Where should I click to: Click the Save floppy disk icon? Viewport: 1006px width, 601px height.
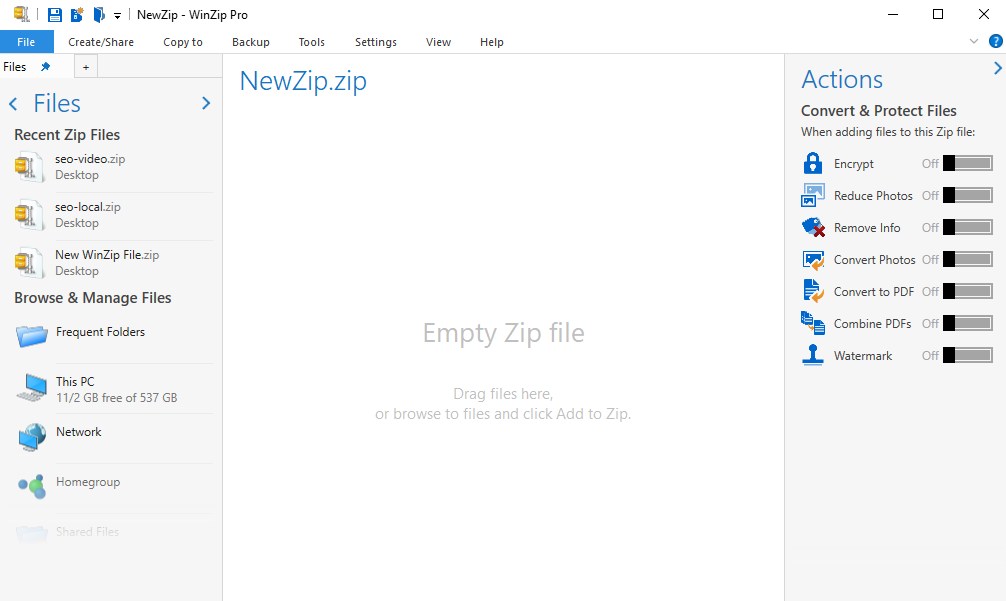click(x=55, y=15)
